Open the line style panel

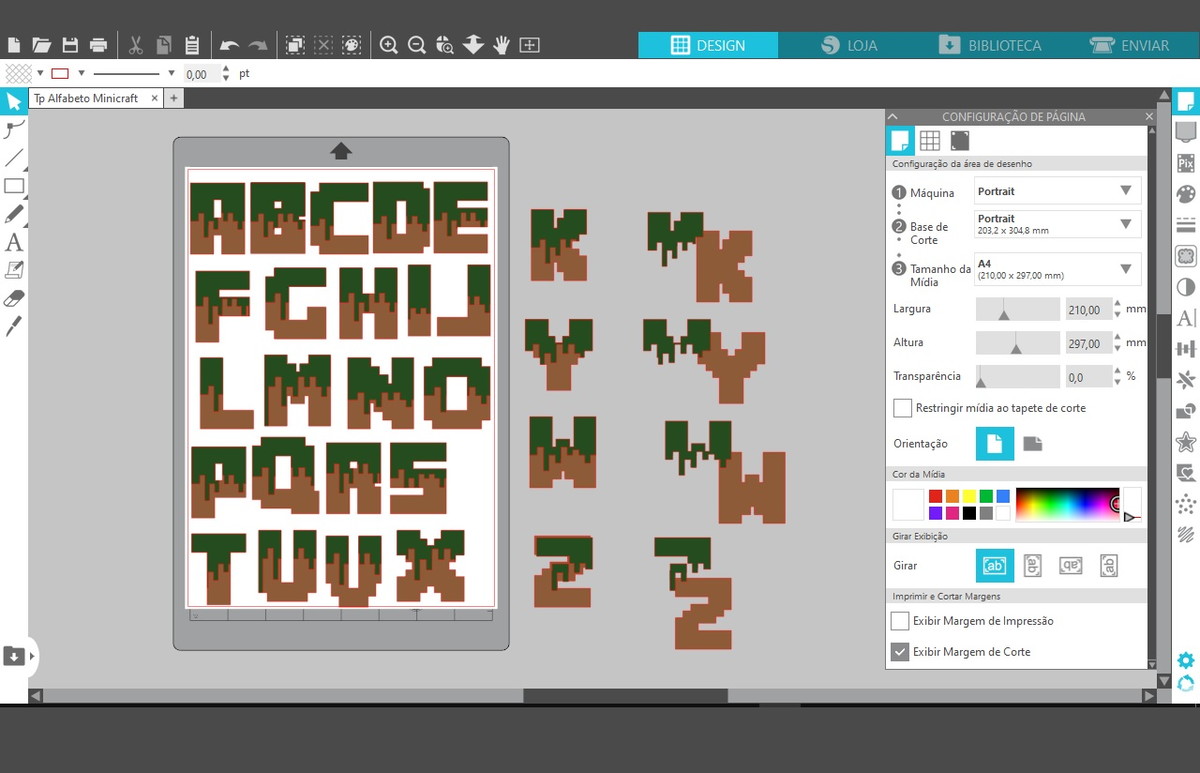click(1186, 225)
